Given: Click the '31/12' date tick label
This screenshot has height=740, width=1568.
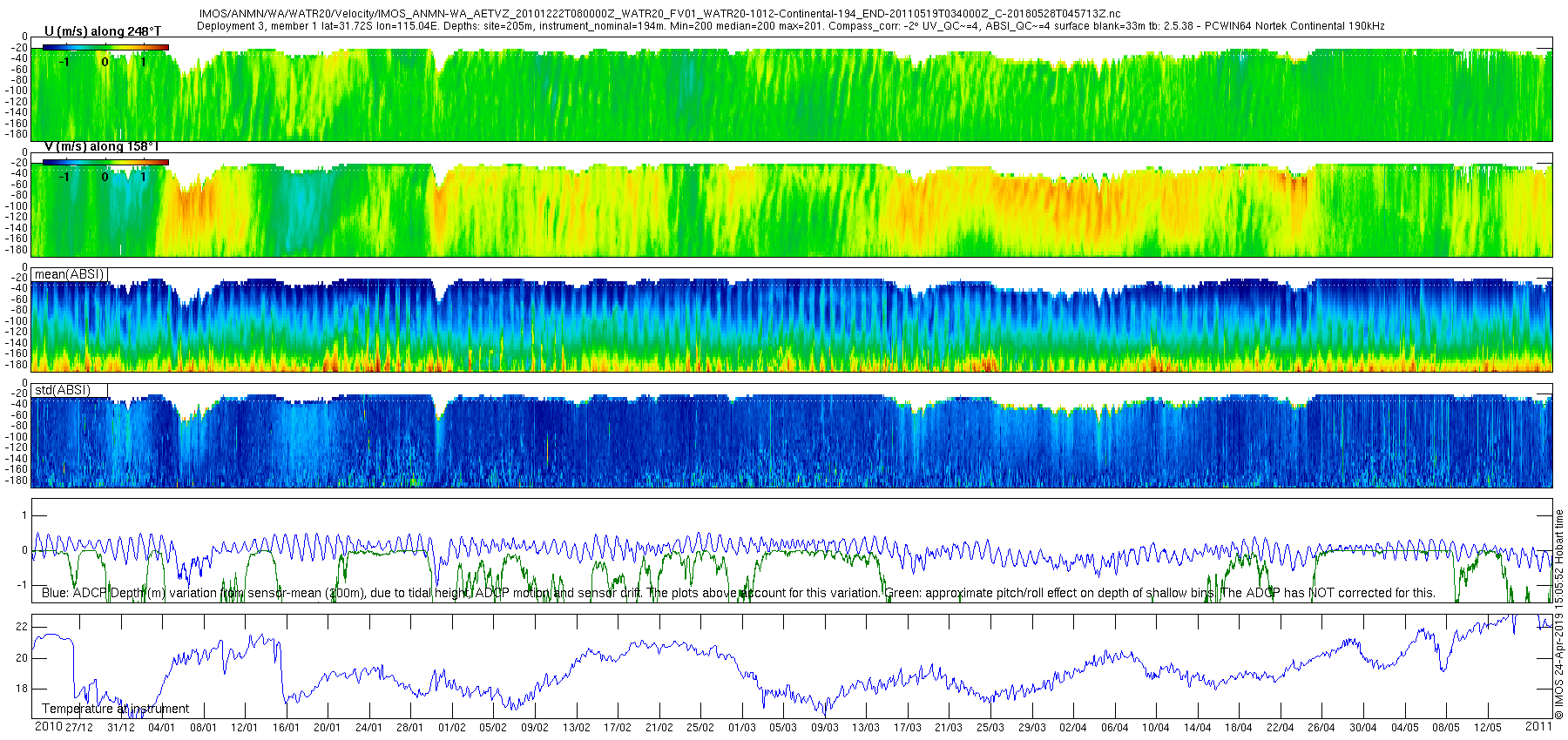Looking at the screenshot, I should click(x=120, y=728).
